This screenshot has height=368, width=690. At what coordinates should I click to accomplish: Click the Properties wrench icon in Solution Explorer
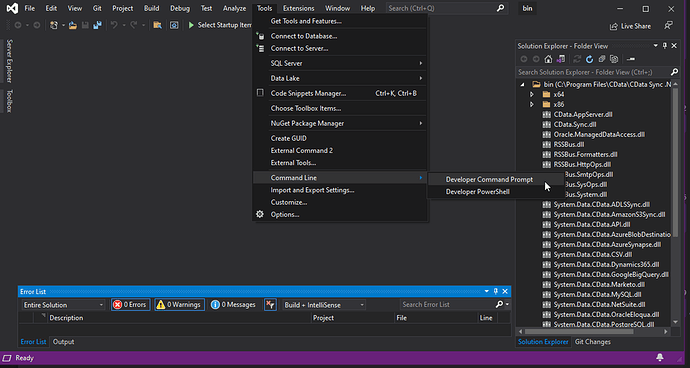[631, 59]
